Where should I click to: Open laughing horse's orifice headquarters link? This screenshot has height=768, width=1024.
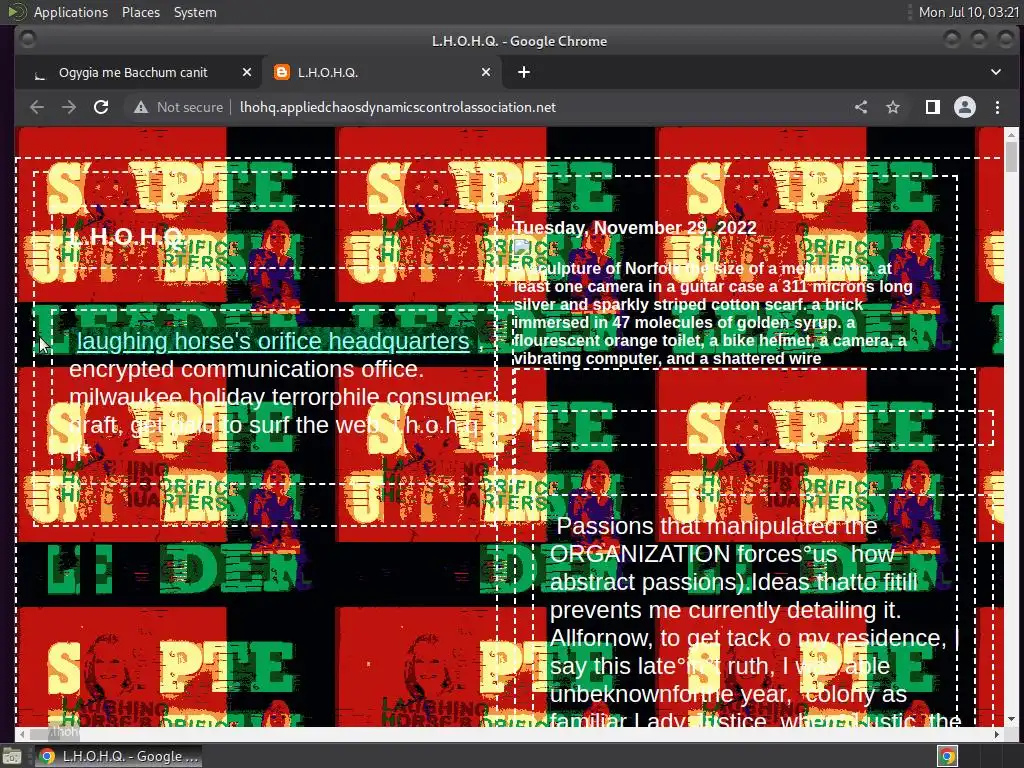tap(273, 341)
